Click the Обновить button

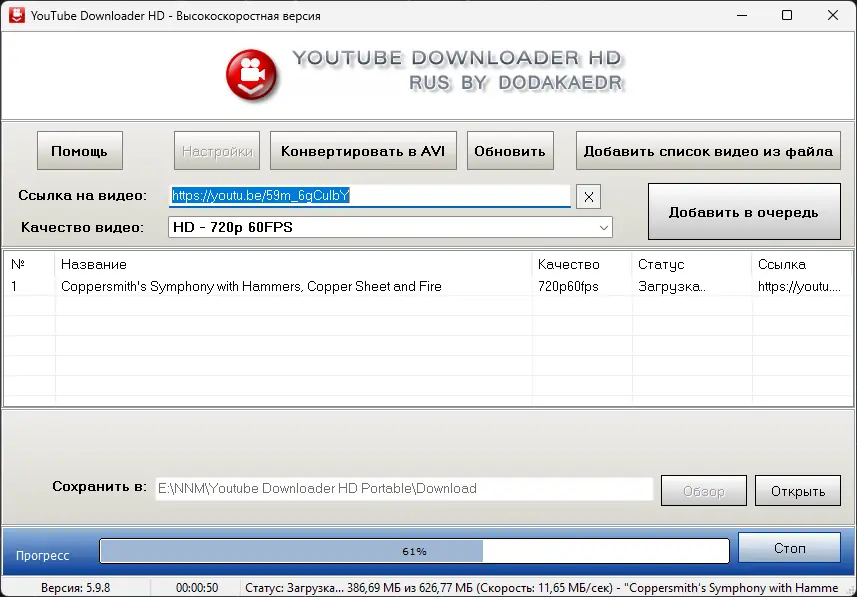coord(510,151)
